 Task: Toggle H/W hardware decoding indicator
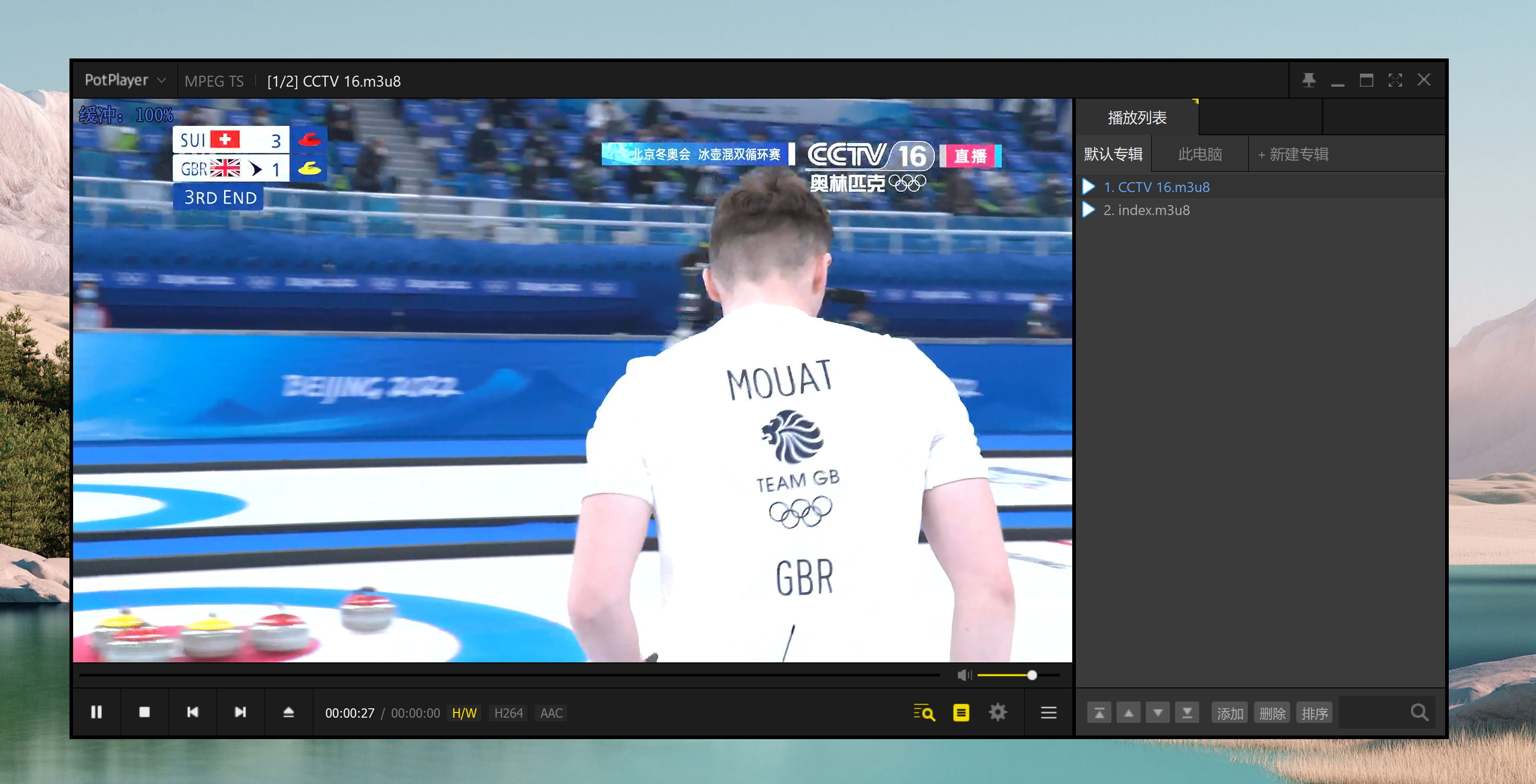click(464, 713)
